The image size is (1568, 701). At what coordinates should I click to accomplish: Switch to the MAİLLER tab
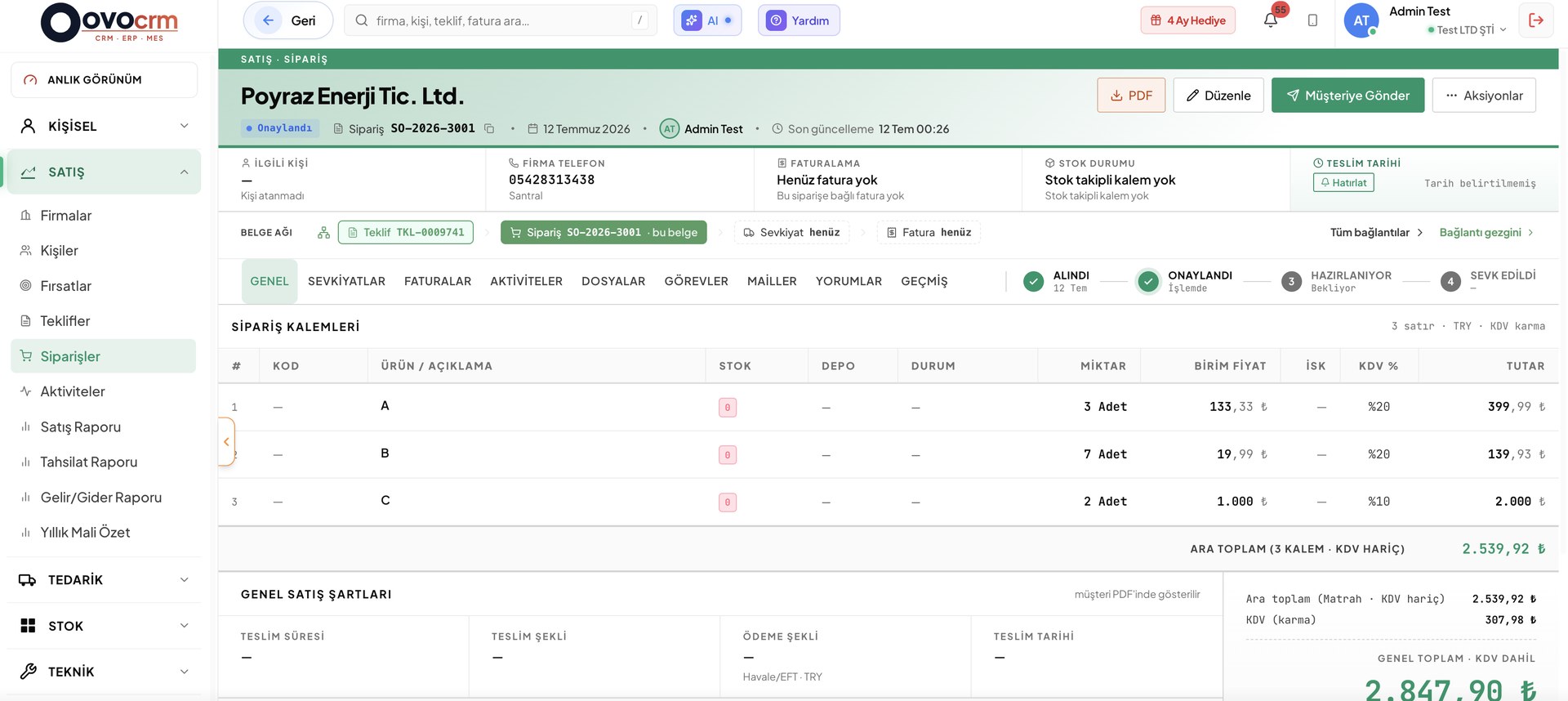[772, 281]
